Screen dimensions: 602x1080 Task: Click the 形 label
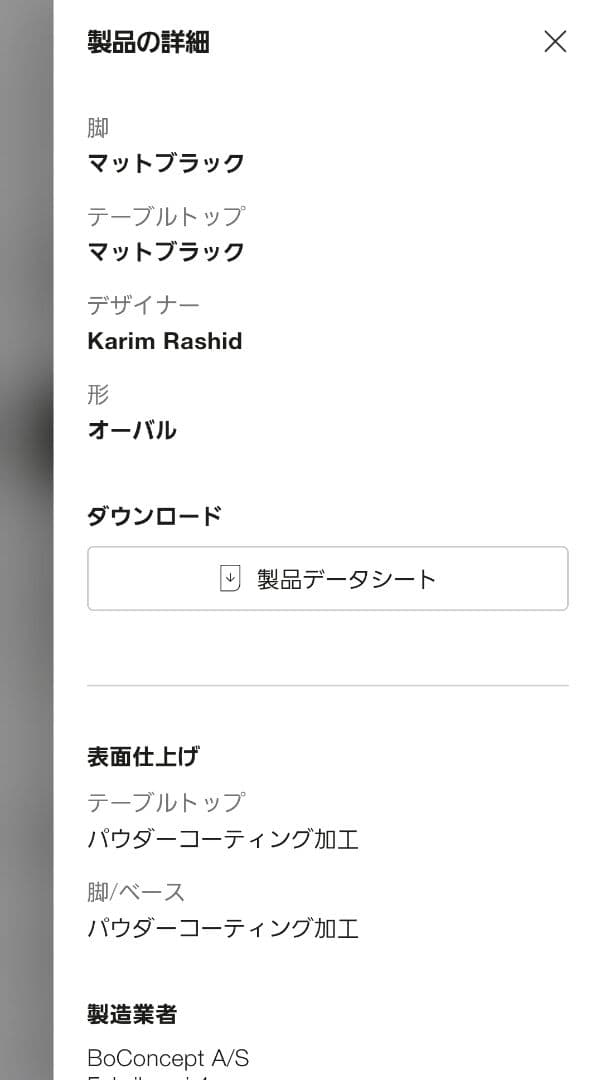click(98, 394)
